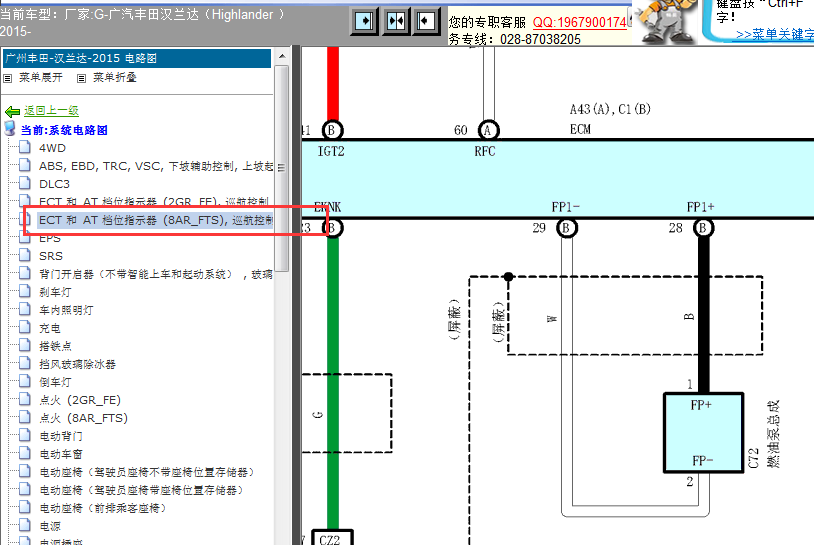814x545 pixels.
Task: Select 电动座椅（驾驶员座椅不带座椅位置存储器）
Action: coord(147,472)
